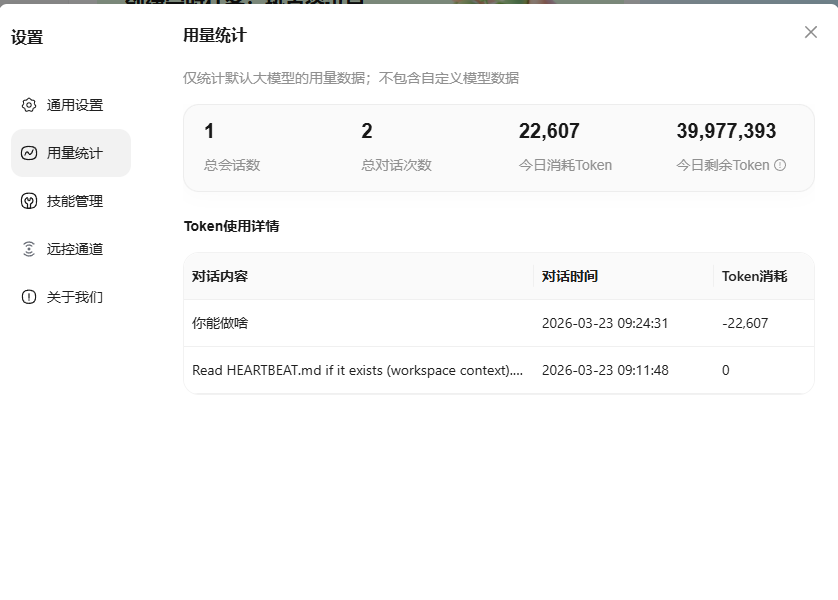838x600 pixels.
Task: Close the settings dialog with the X
Action: (810, 32)
